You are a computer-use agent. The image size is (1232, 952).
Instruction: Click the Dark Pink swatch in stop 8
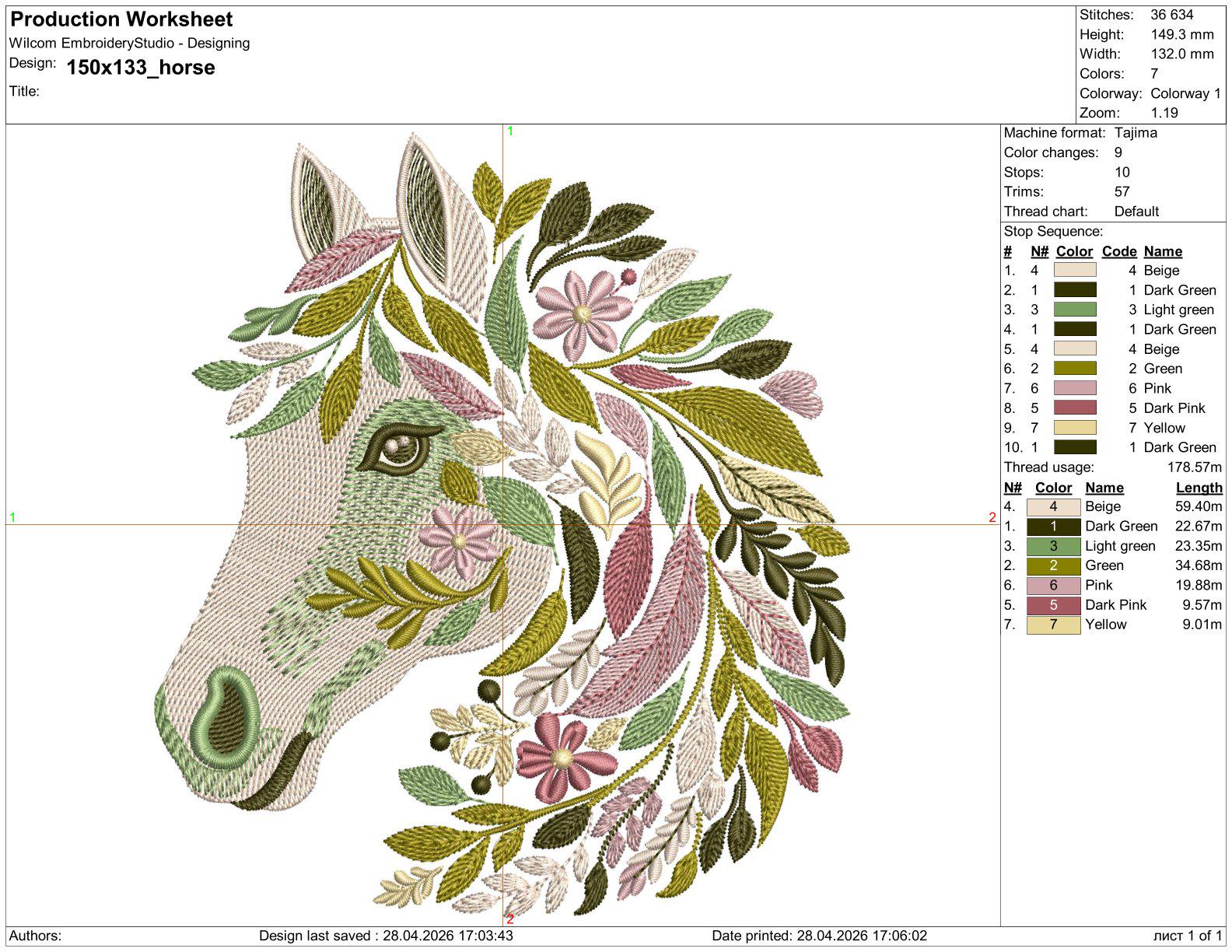pos(1075,407)
